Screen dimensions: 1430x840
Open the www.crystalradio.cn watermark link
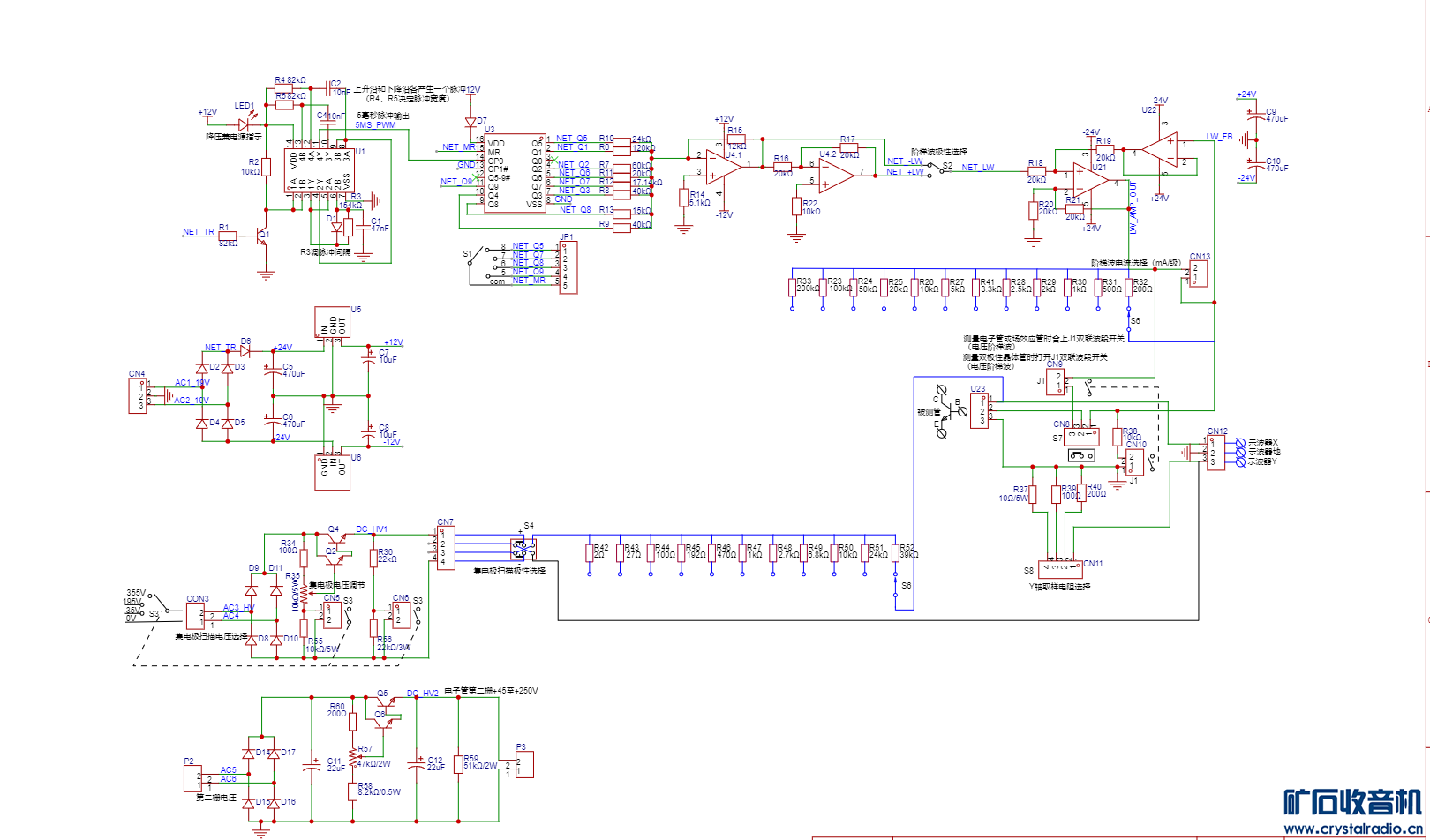(x=1352, y=829)
